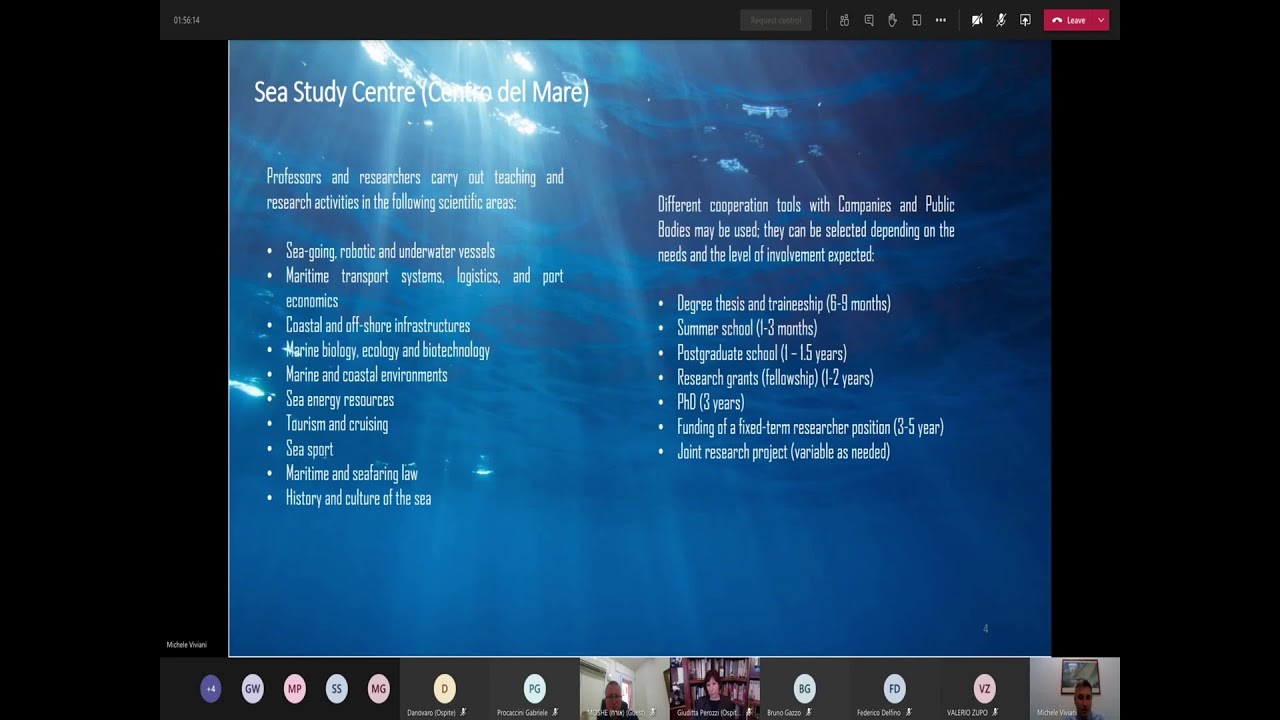Select the MP participant avatar
Image resolution: width=1280 pixels, height=720 pixels.
[x=294, y=689]
